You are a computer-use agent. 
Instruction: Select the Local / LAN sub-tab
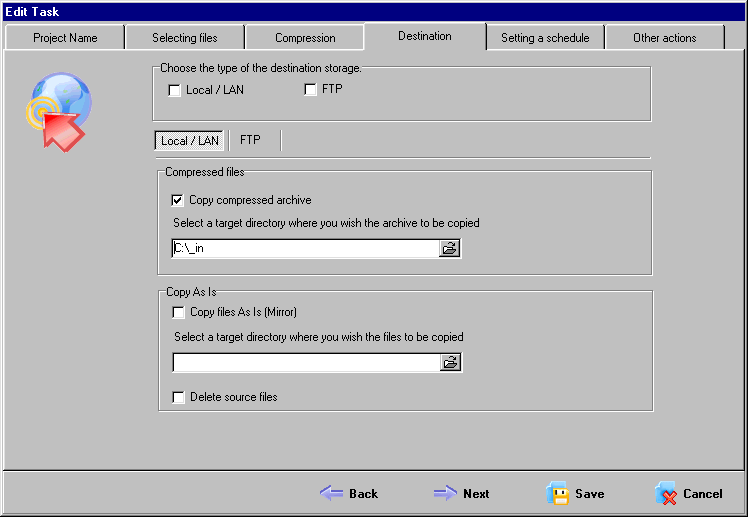[189, 141]
